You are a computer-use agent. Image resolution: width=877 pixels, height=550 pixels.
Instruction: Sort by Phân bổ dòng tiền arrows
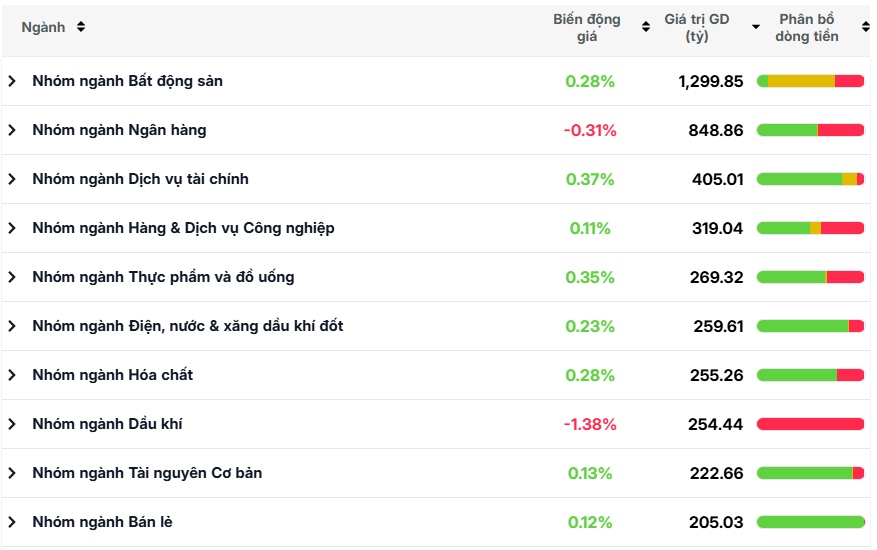(865, 27)
